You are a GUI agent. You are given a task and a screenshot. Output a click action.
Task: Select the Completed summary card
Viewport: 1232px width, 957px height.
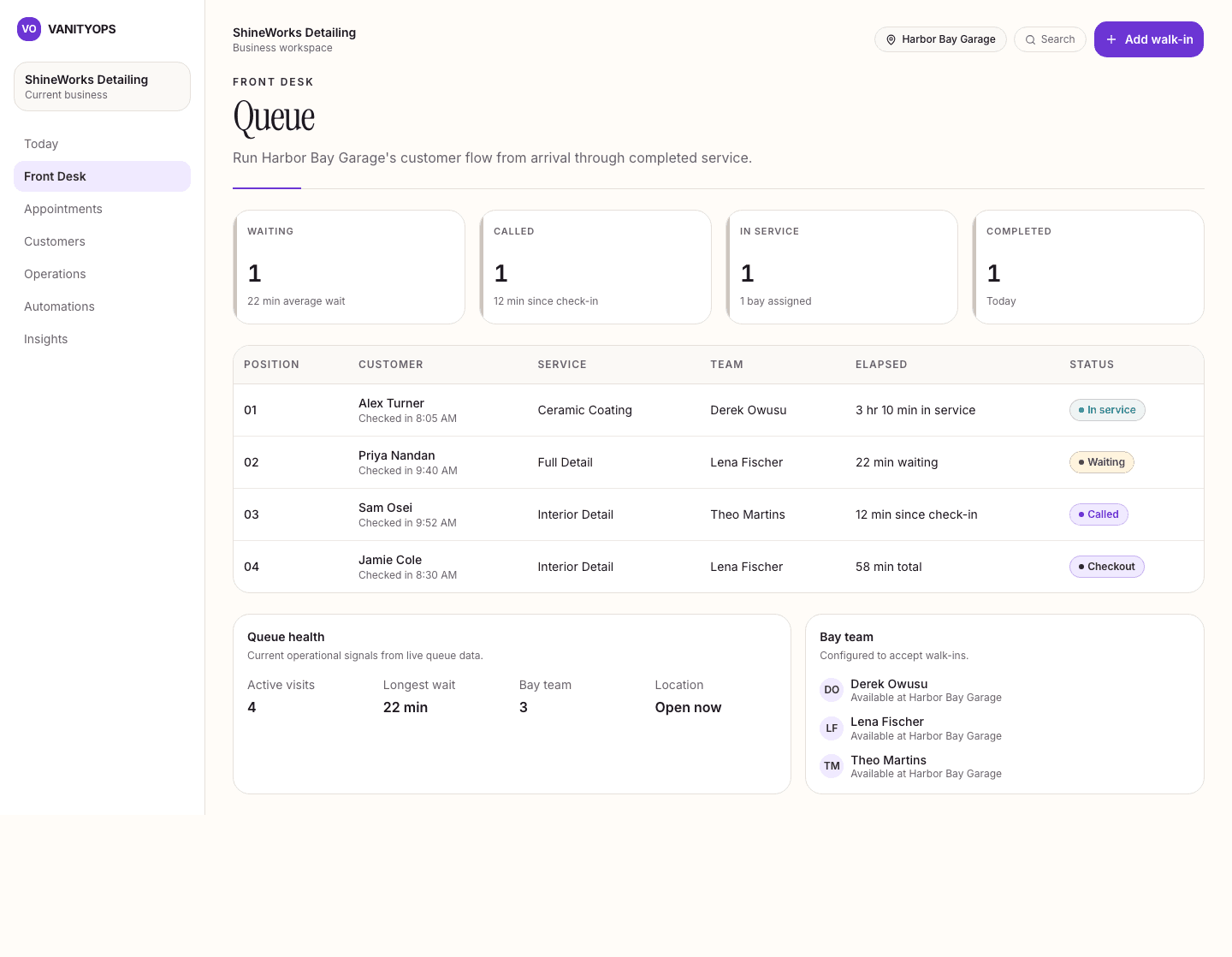(x=1088, y=267)
